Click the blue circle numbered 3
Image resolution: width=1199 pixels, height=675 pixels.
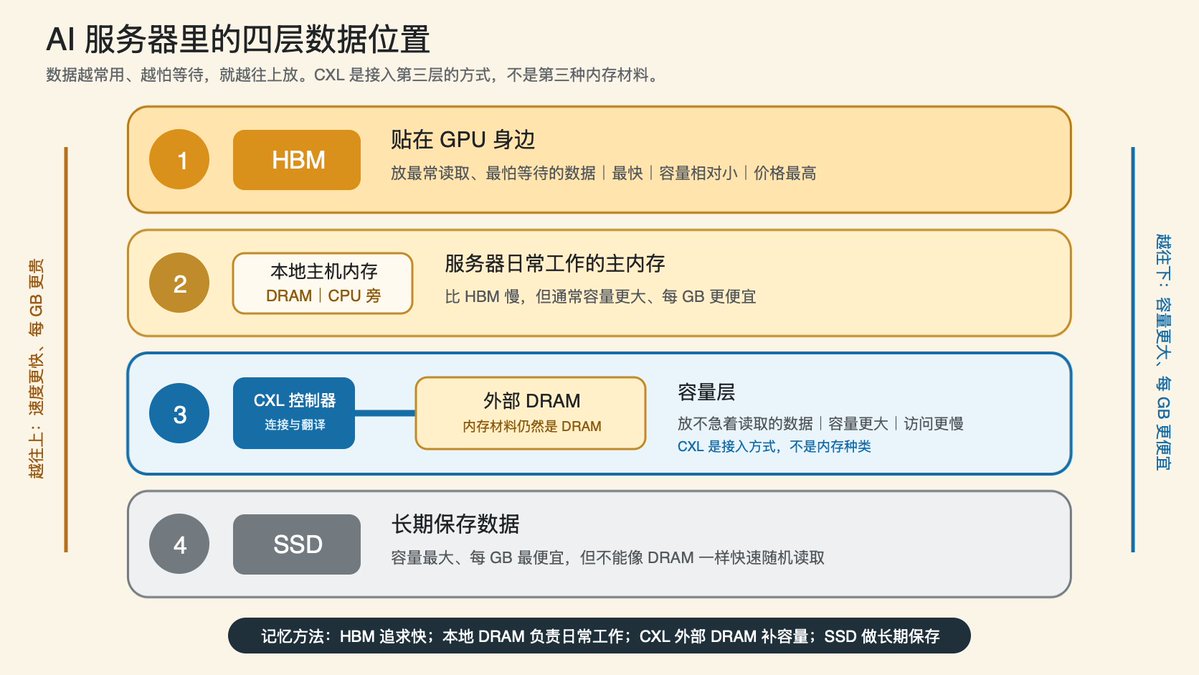(179, 414)
